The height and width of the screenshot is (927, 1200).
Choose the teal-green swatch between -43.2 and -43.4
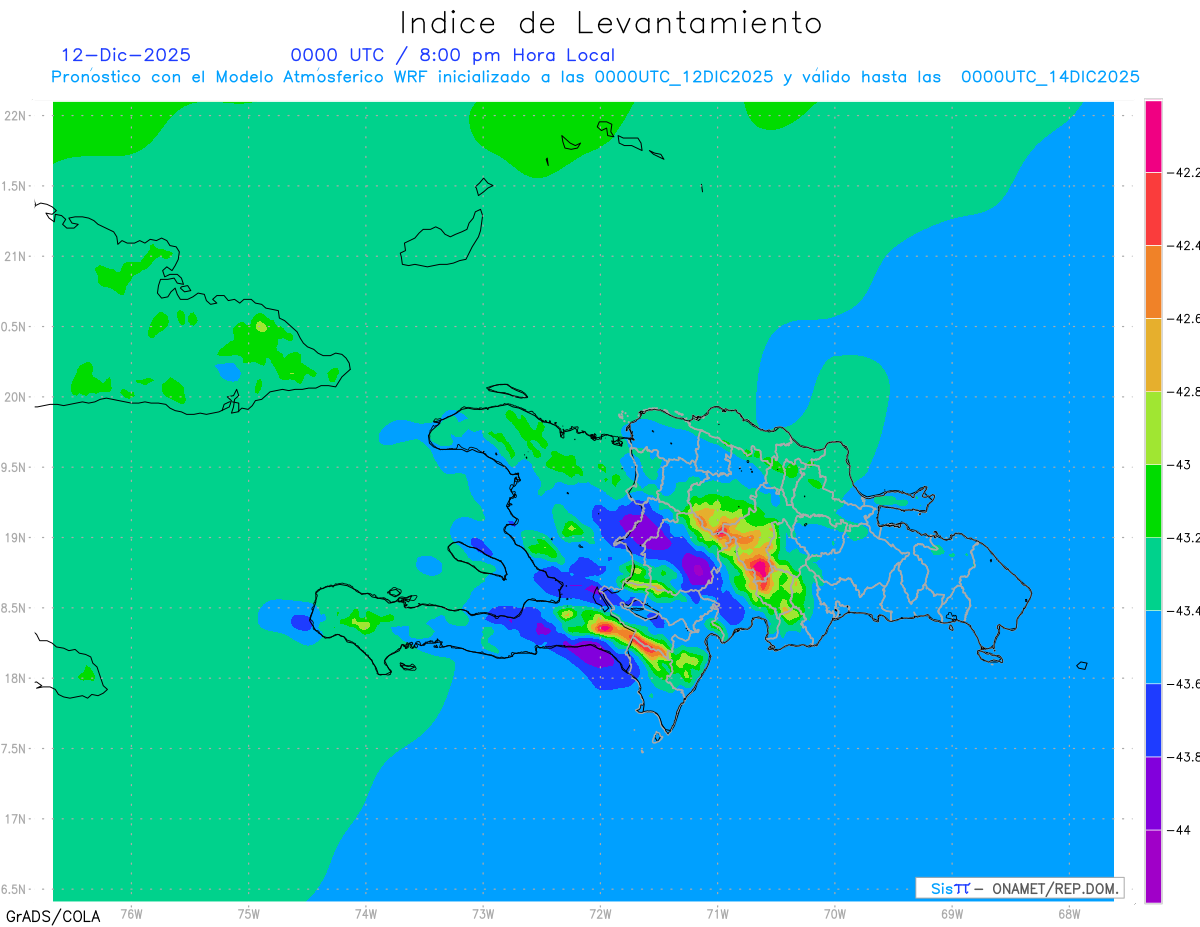(1153, 573)
